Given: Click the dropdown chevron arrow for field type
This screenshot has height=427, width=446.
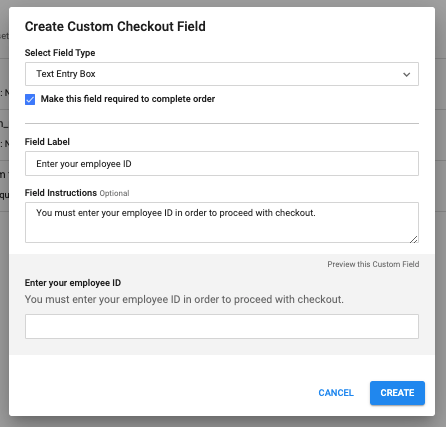Looking at the screenshot, I should point(406,74).
